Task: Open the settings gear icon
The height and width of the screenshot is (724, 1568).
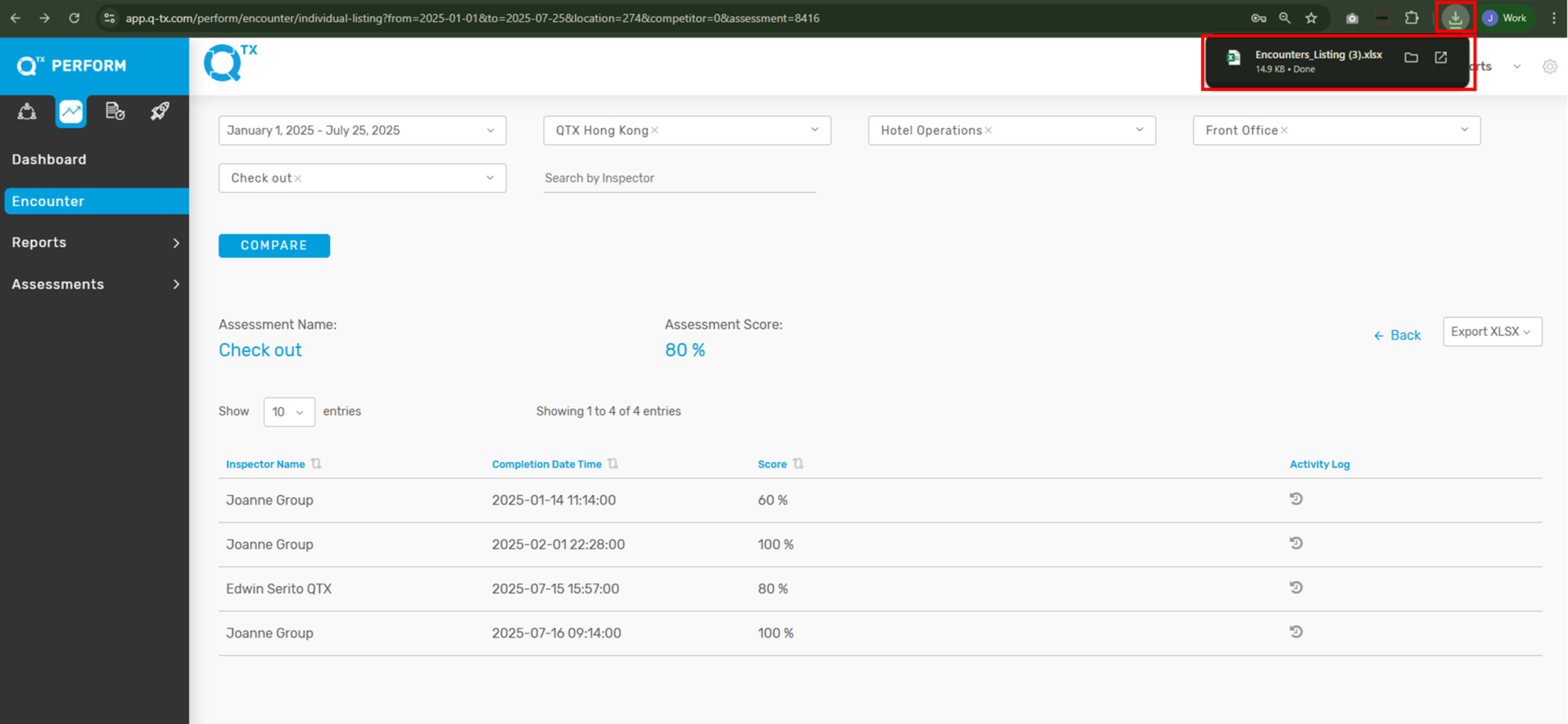Action: pos(1549,67)
